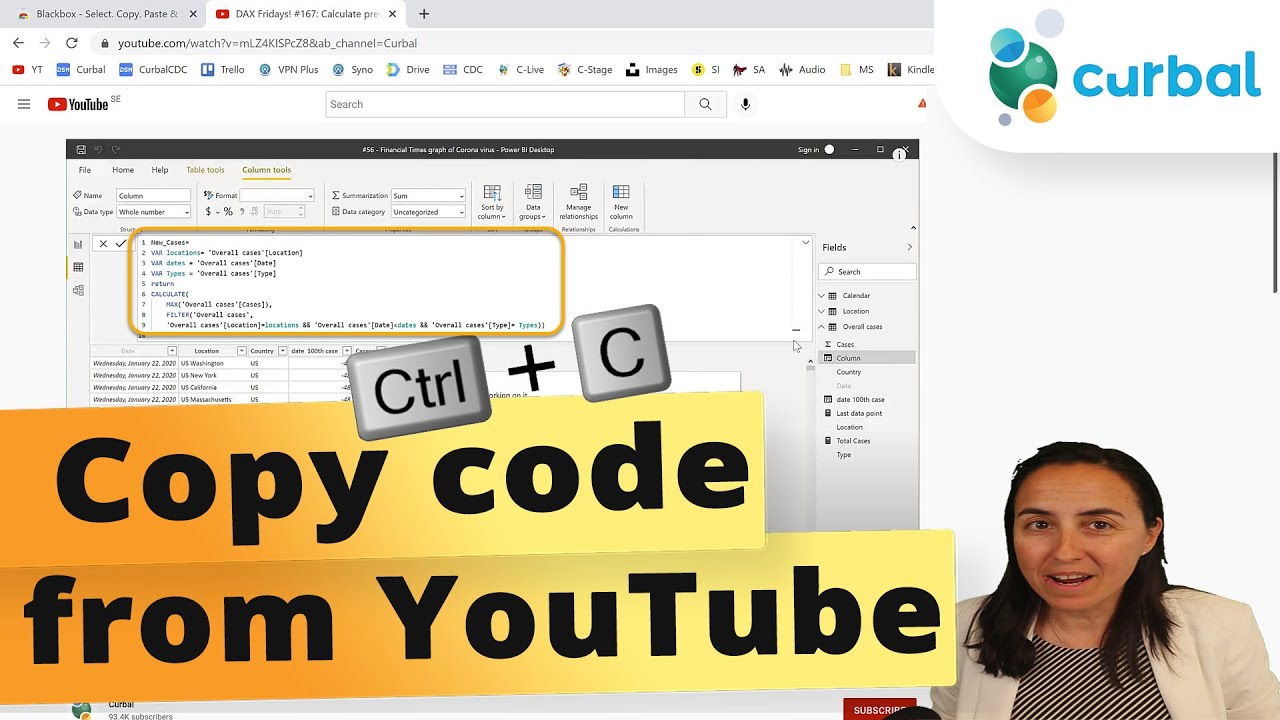The image size is (1280, 720).
Task: Switch to Model view icon
Action: pyautogui.click(x=78, y=290)
